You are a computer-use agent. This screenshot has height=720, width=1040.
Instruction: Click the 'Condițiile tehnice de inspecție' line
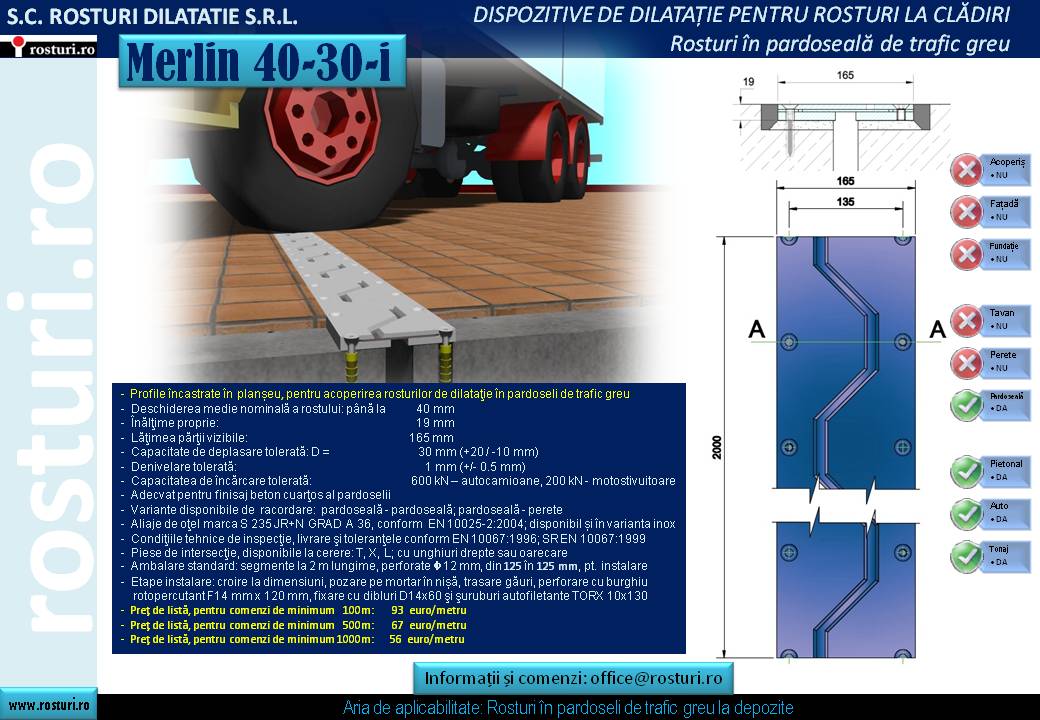click(x=383, y=538)
